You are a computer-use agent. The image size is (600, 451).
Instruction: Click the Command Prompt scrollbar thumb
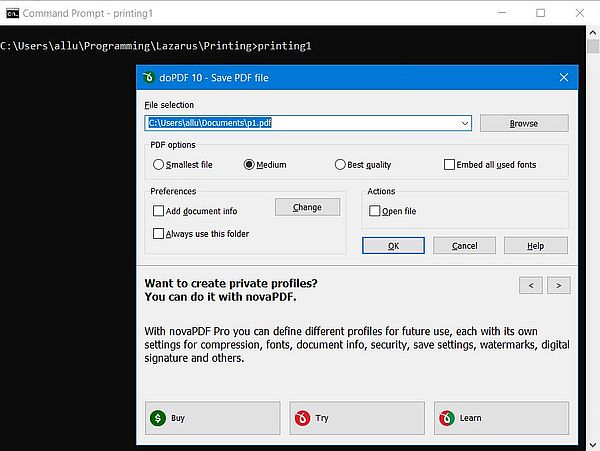(593, 46)
